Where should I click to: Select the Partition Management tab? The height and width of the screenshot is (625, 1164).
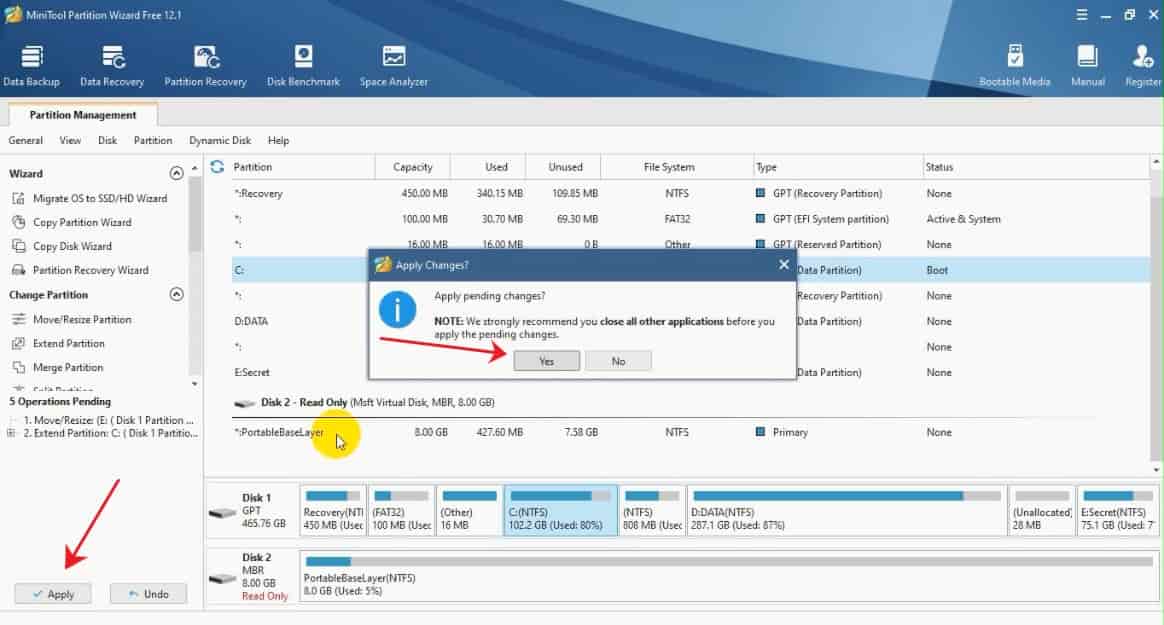click(82, 115)
